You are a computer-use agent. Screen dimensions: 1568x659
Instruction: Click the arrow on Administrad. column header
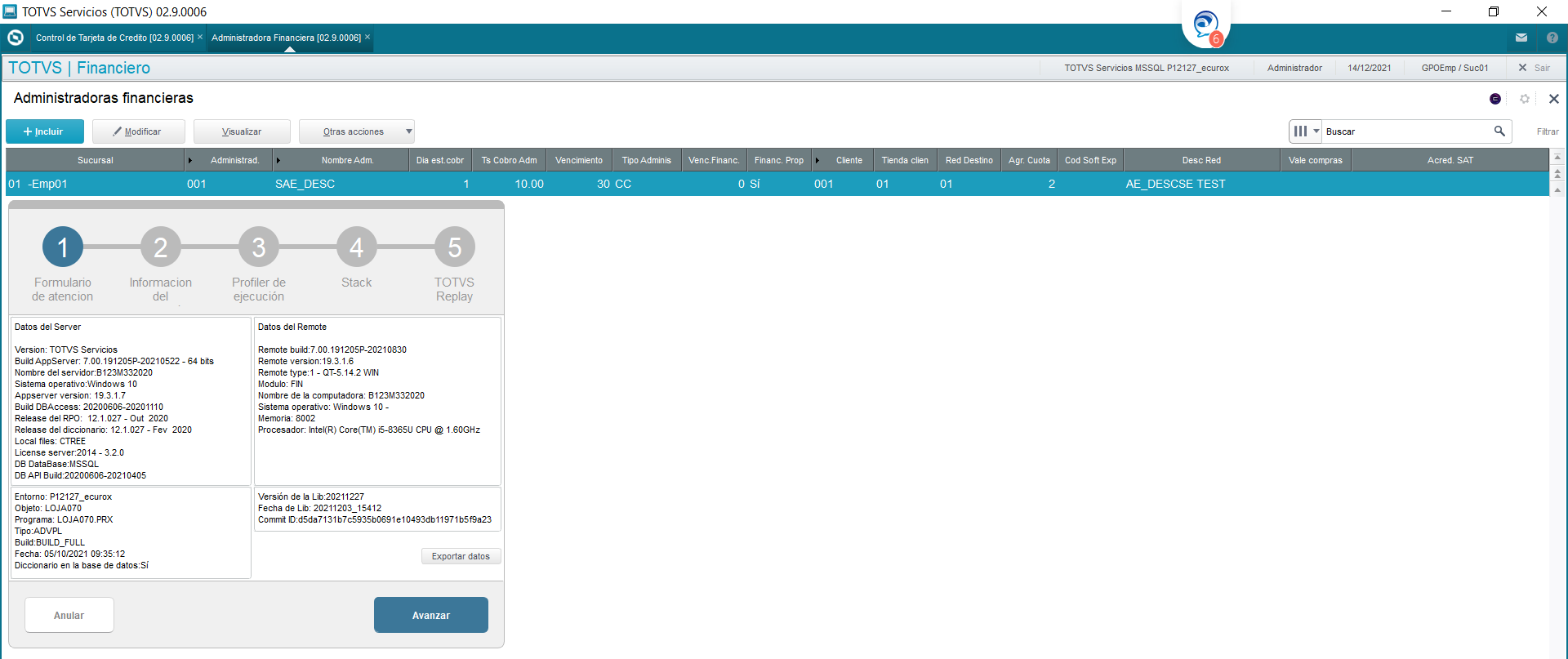point(190,160)
